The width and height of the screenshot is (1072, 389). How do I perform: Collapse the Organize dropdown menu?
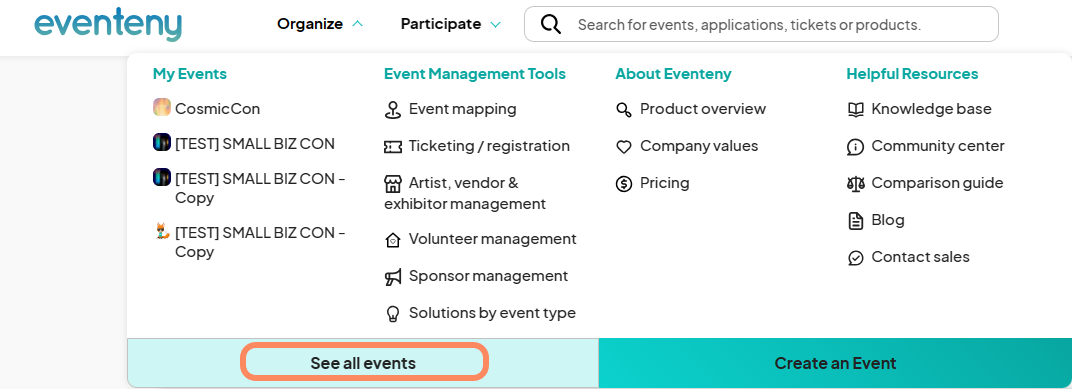tap(320, 24)
